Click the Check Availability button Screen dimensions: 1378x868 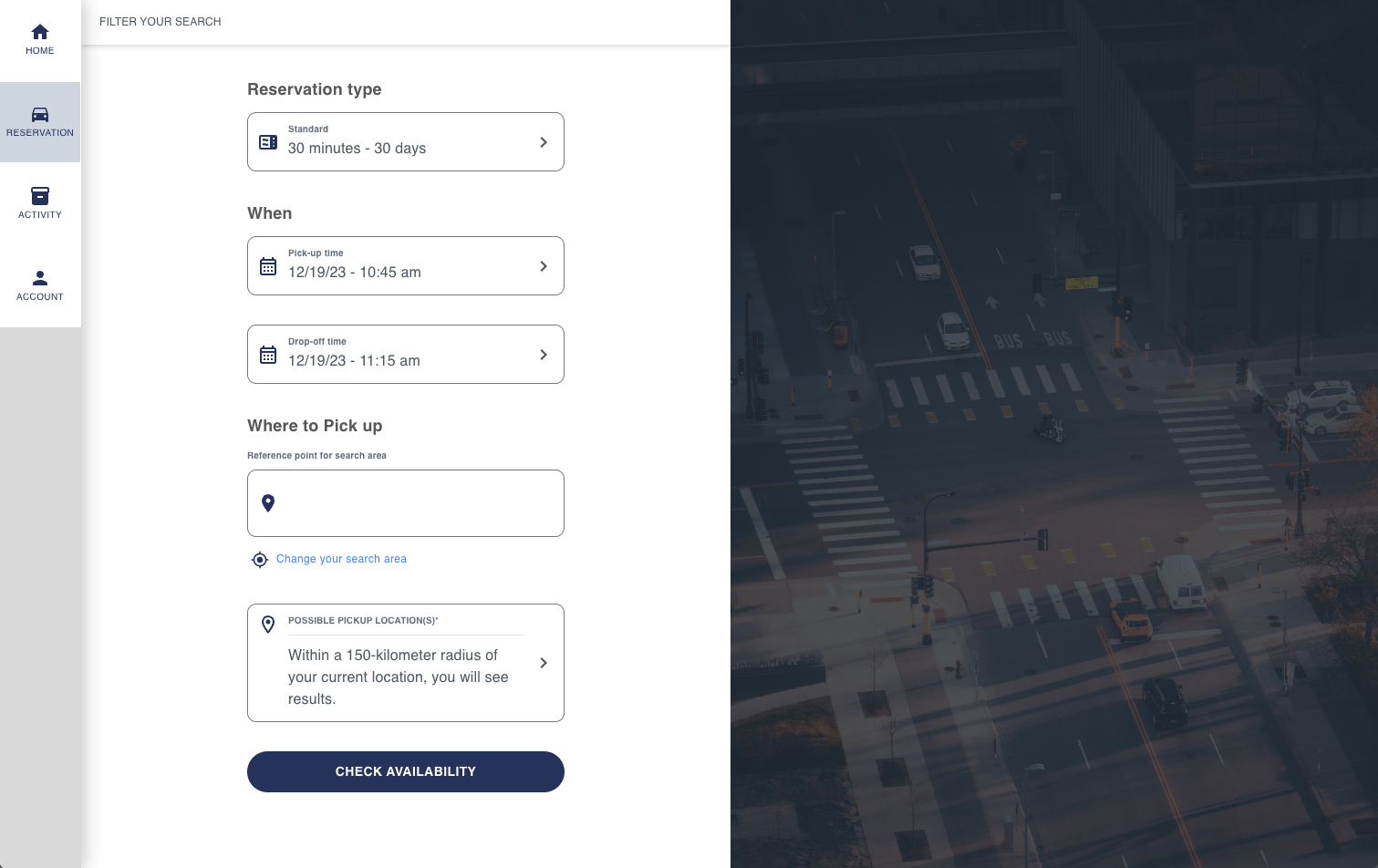pos(406,771)
